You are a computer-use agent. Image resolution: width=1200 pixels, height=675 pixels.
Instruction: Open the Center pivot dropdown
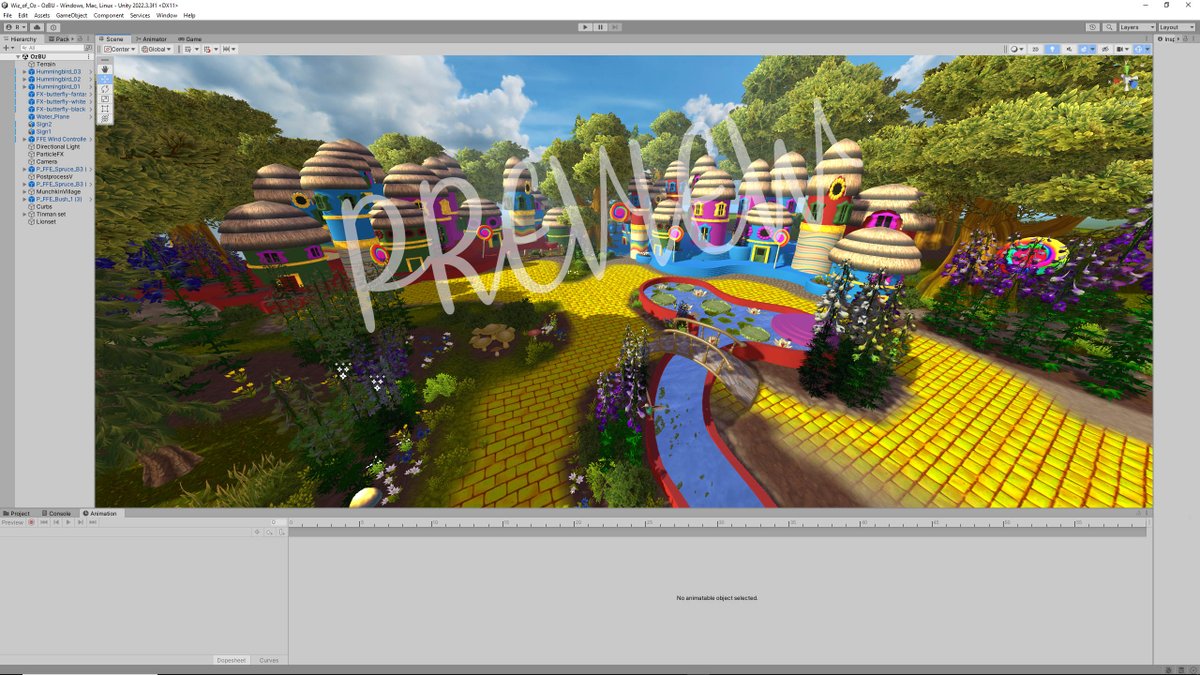click(120, 49)
